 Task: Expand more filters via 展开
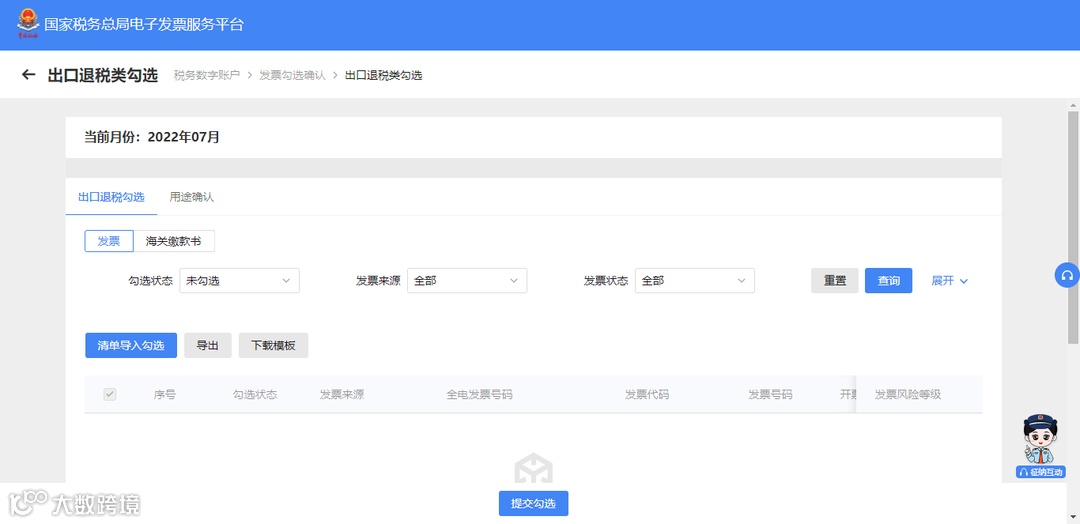950,281
